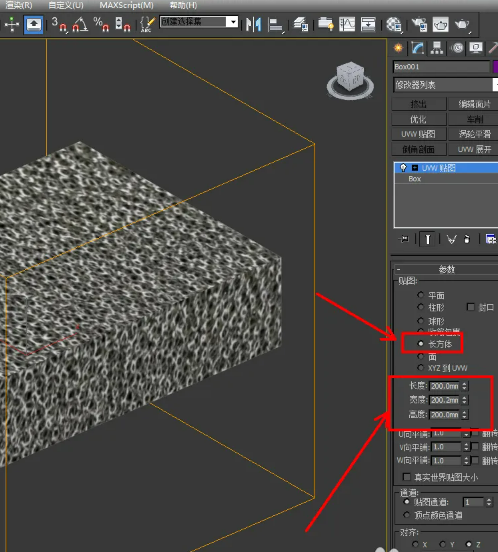This screenshot has height=552, width=498.
Task: Switch to the Motion panel tab
Action: coord(457,48)
